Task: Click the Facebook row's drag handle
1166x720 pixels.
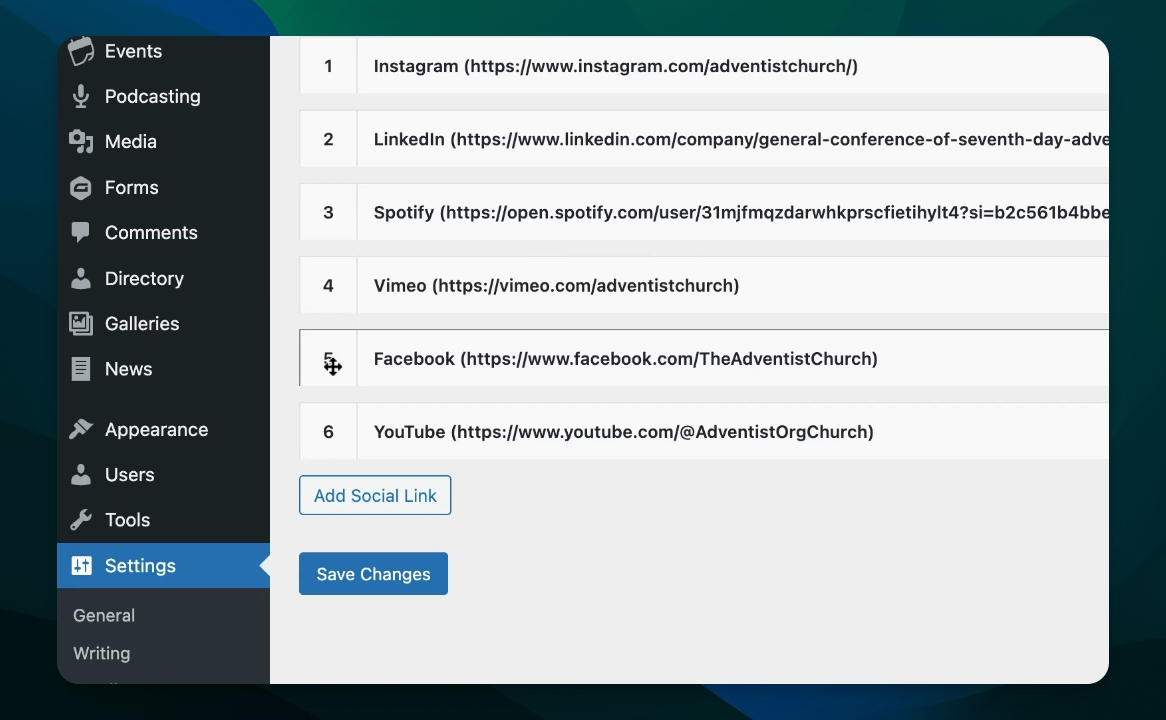Action: coord(328,359)
